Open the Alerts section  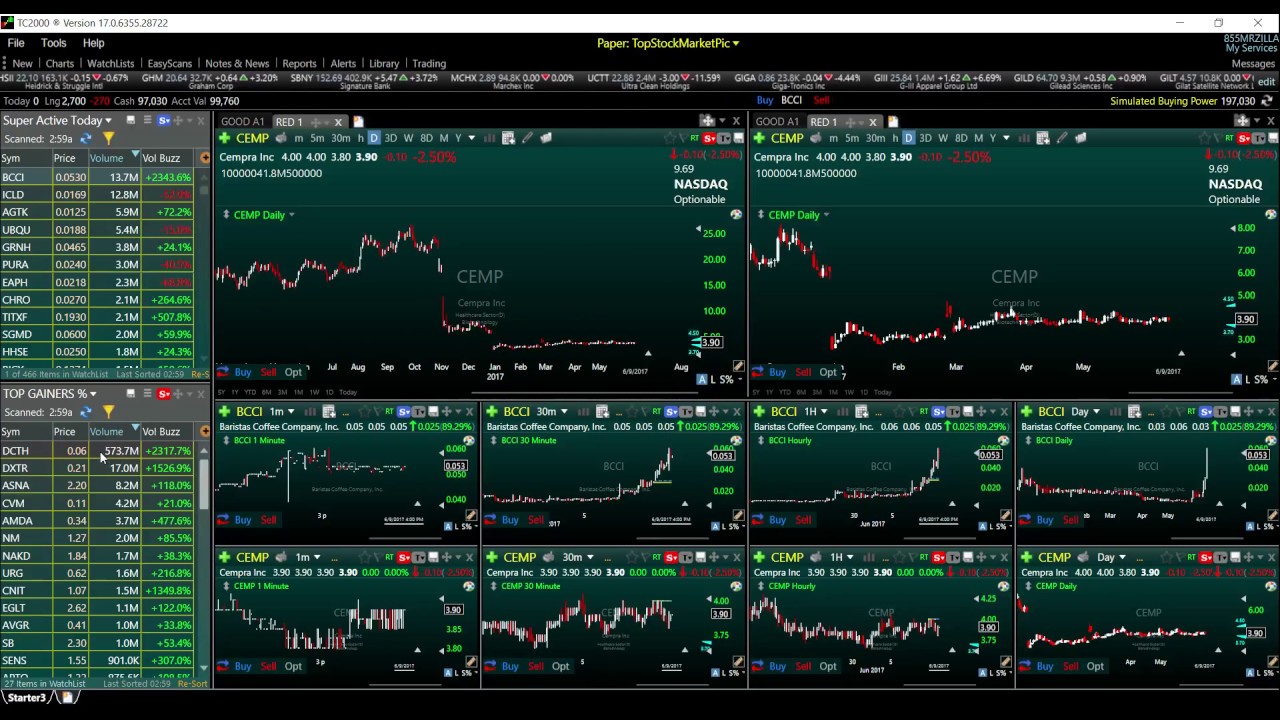(x=343, y=63)
